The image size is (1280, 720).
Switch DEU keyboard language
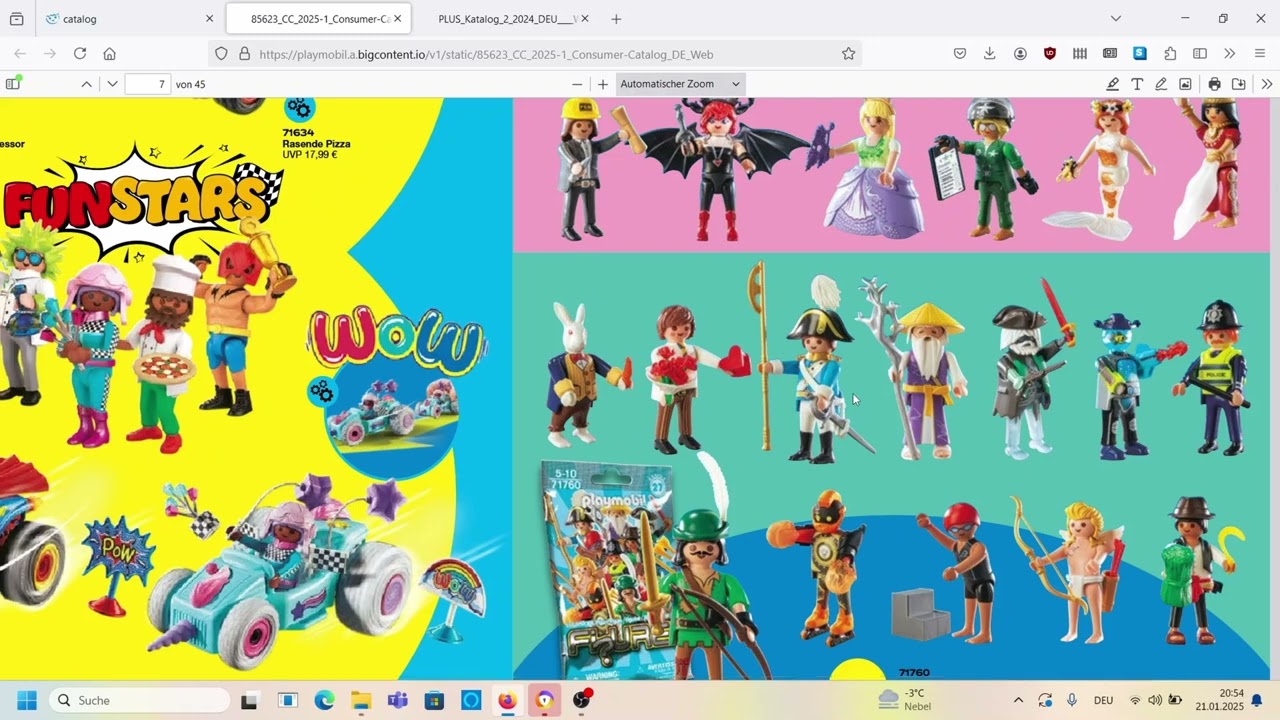click(x=1104, y=700)
